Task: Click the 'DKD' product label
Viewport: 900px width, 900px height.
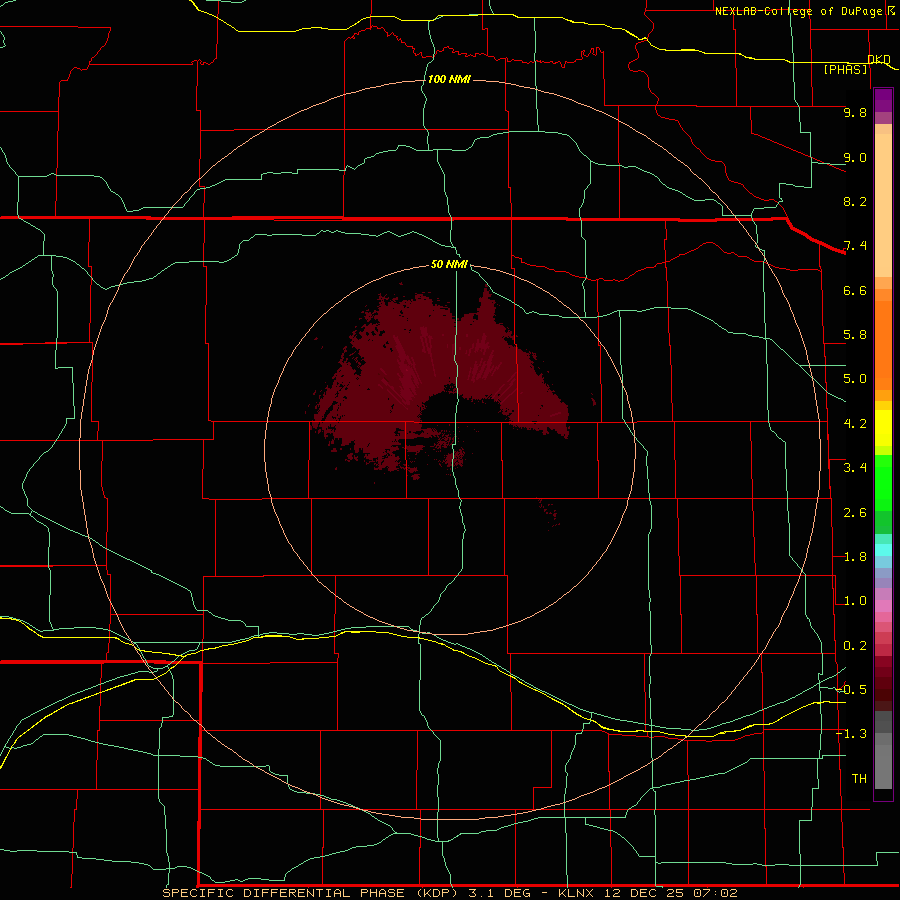Action: (x=879, y=60)
